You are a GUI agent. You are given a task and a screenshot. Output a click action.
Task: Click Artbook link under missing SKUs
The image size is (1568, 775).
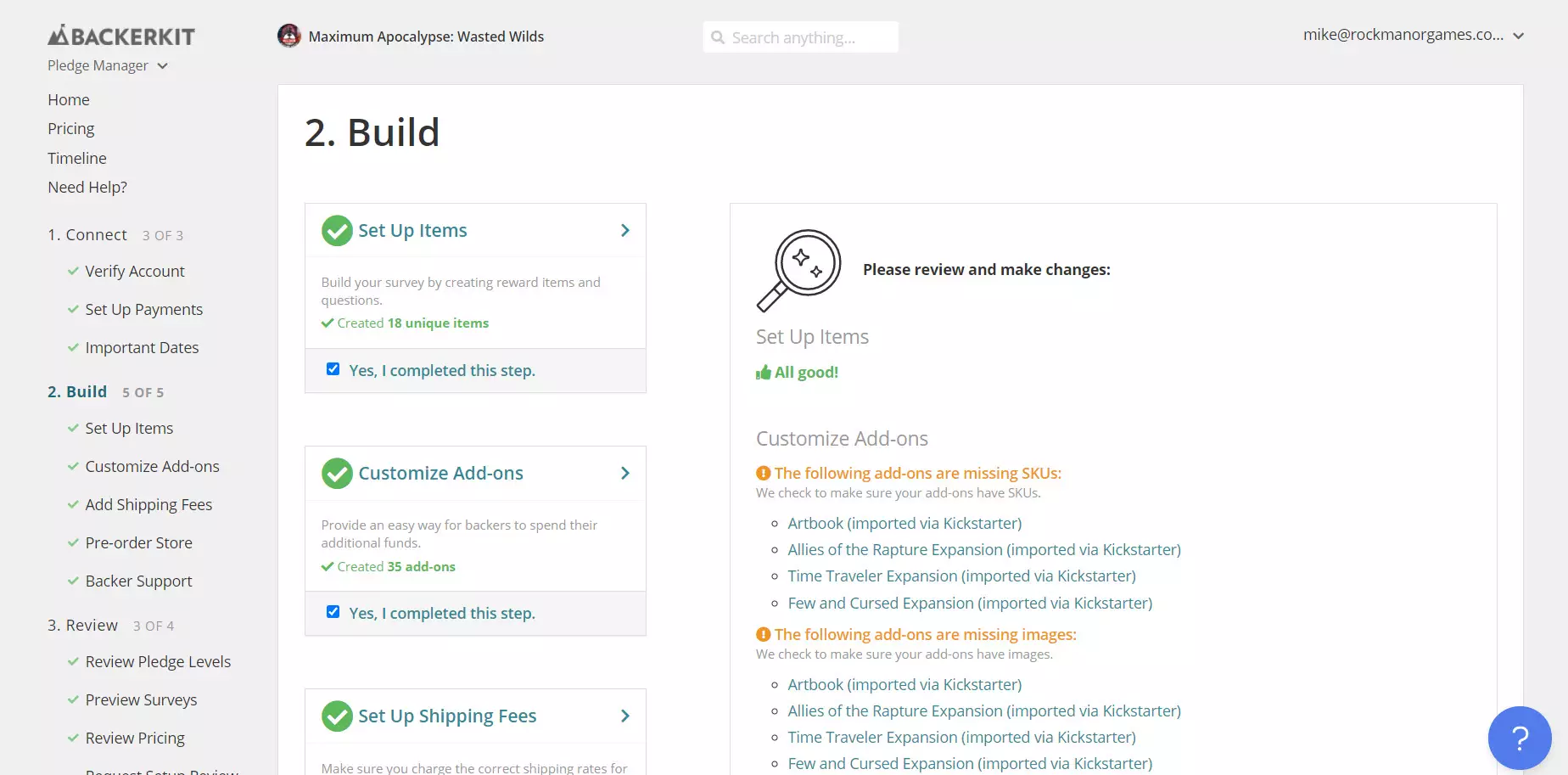tap(904, 523)
